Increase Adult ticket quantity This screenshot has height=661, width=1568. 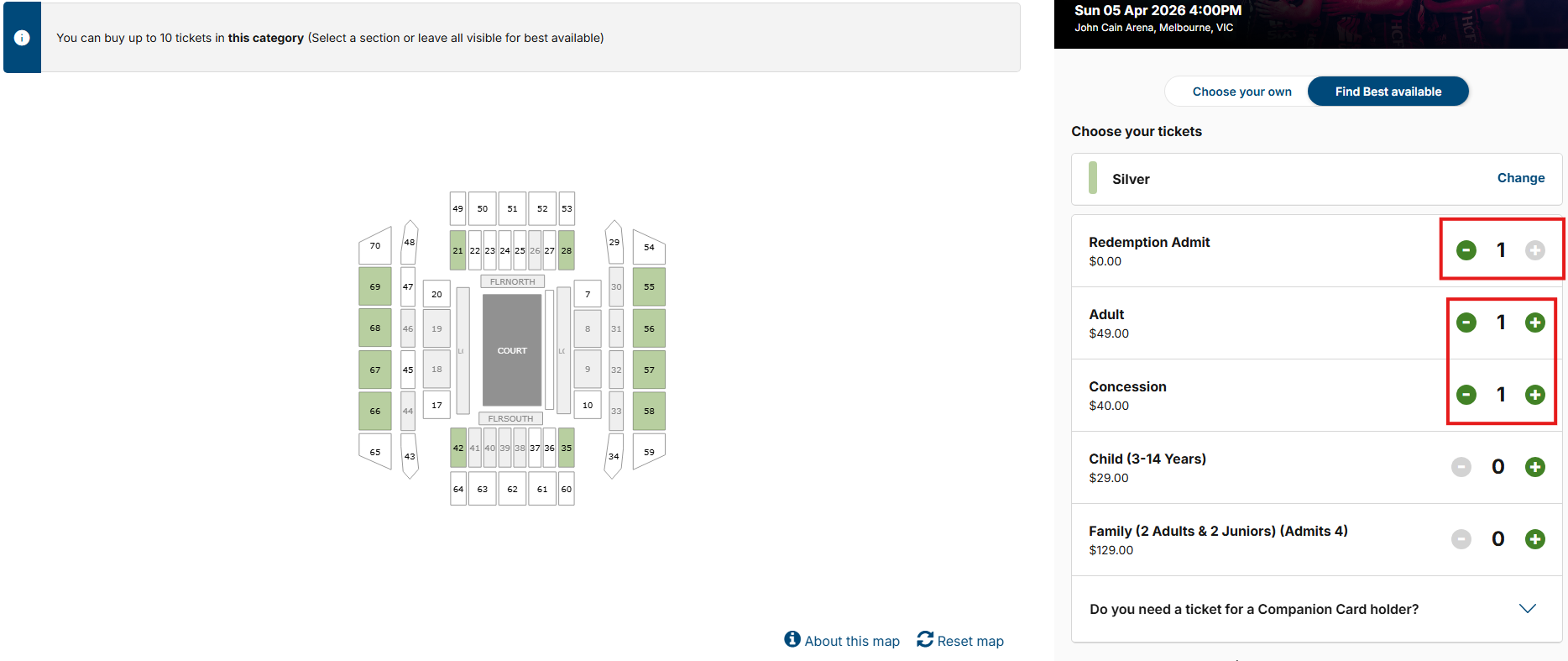click(1534, 323)
